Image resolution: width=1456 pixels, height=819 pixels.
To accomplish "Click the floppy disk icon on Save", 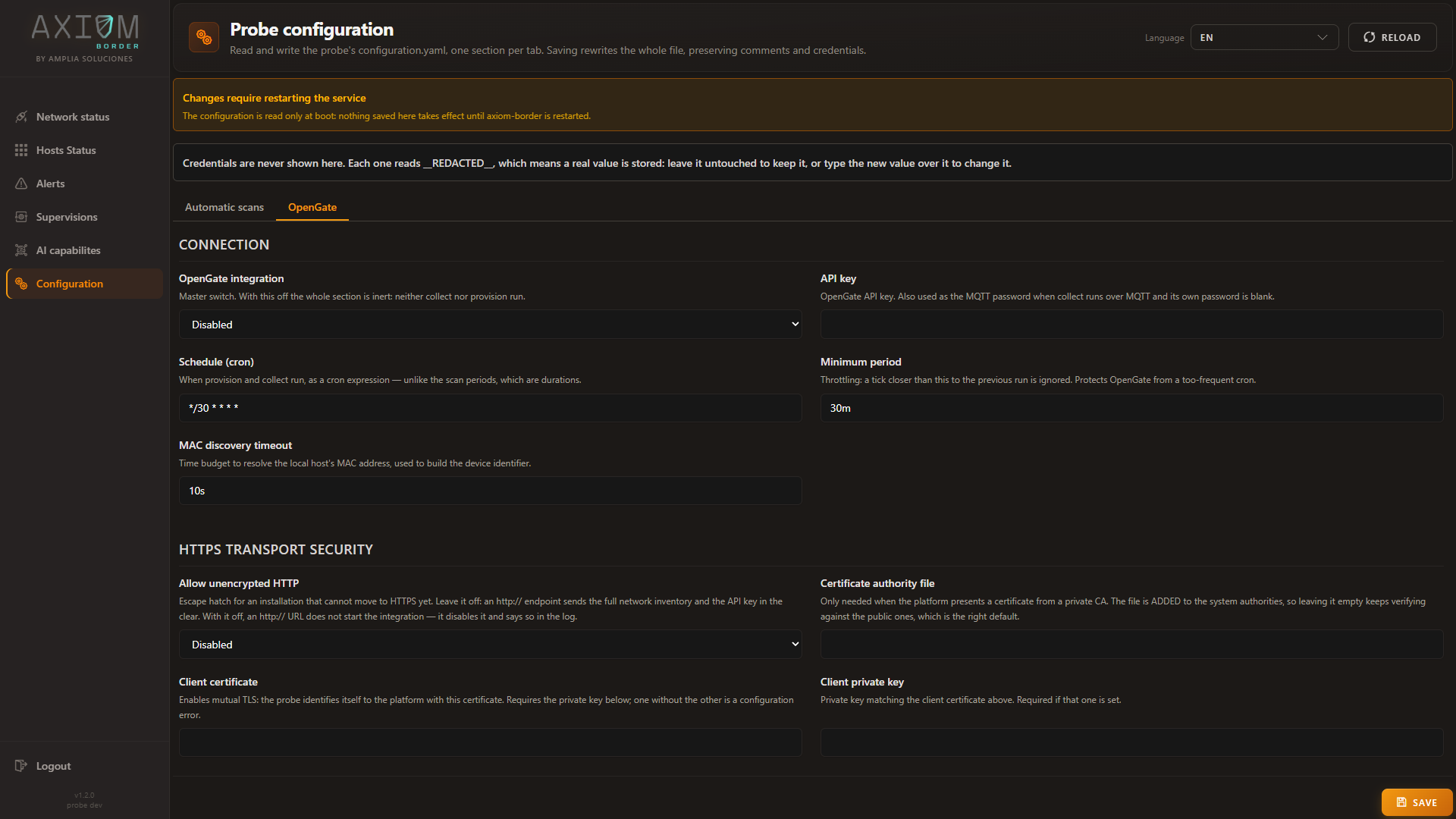I will tap(1401, 802).
